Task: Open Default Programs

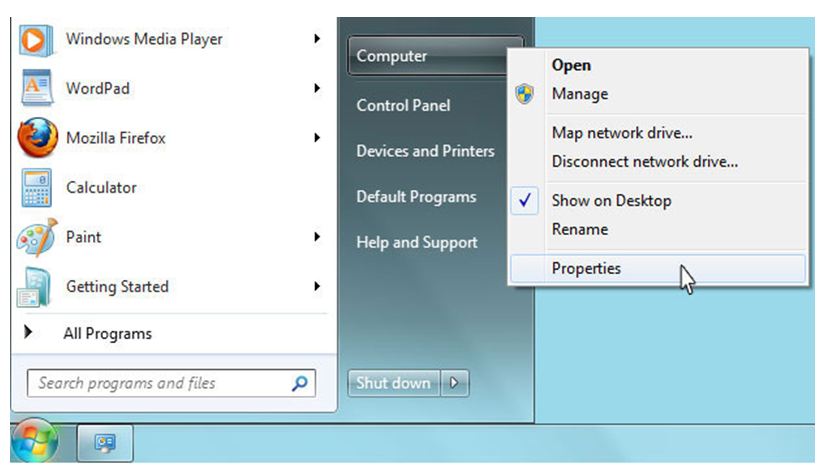Action: pyautogui.click(x=416, y=197)
